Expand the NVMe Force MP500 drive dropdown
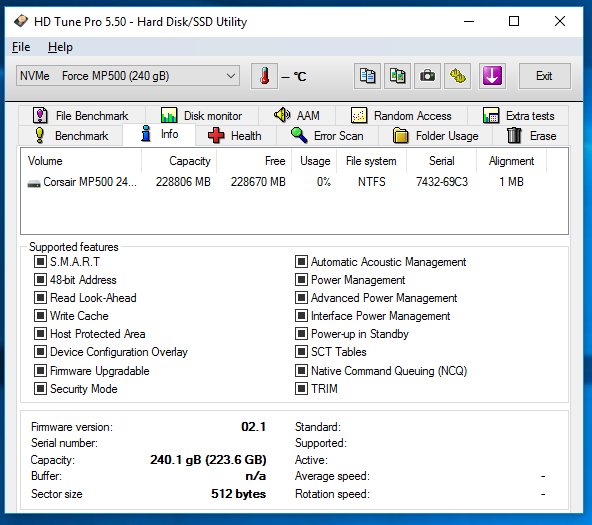 pyautogui.click(x=128, y=76)
